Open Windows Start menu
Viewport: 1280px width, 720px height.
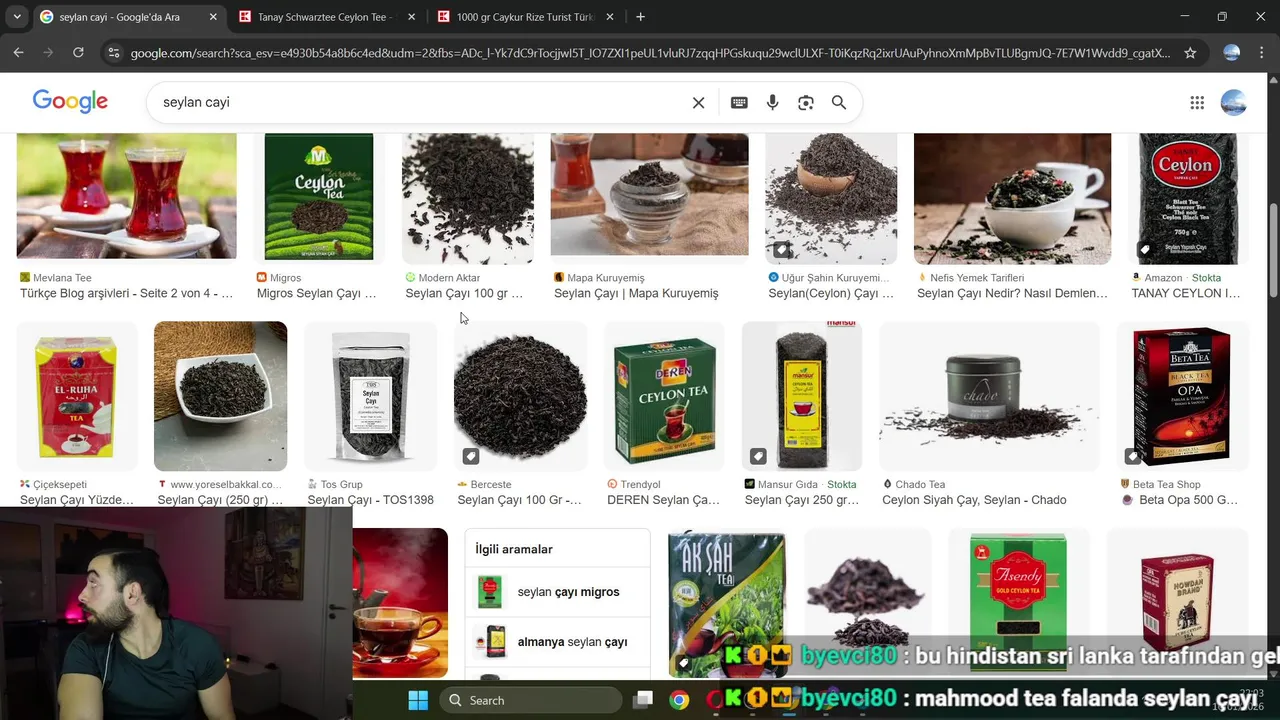[418, 700]
